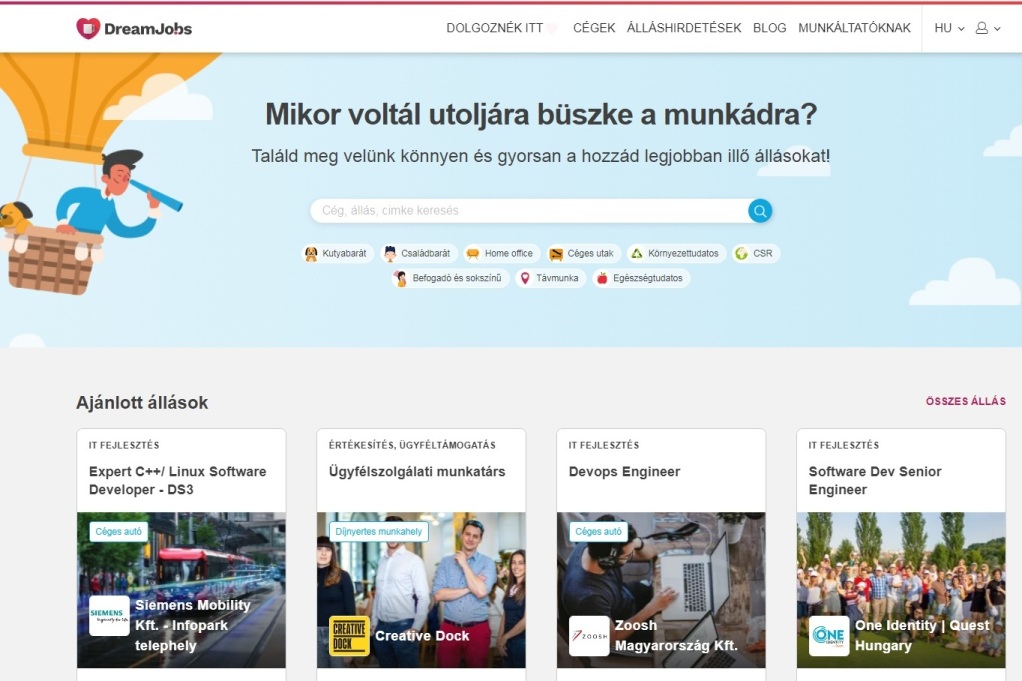
Task: Expand the user account menu
Action: coord(987,28)
